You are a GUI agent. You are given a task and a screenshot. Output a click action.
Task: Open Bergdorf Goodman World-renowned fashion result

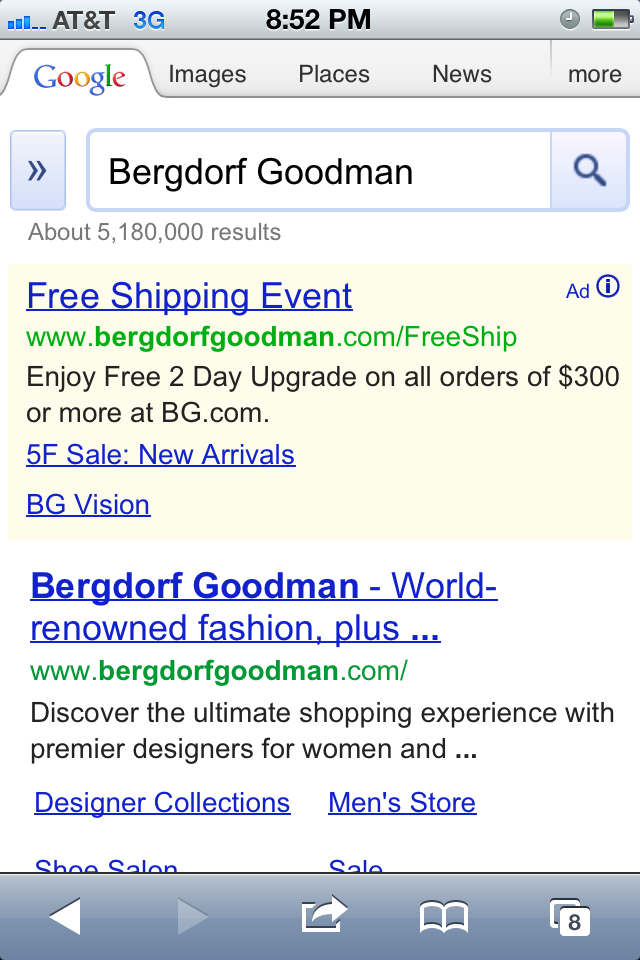264,607
